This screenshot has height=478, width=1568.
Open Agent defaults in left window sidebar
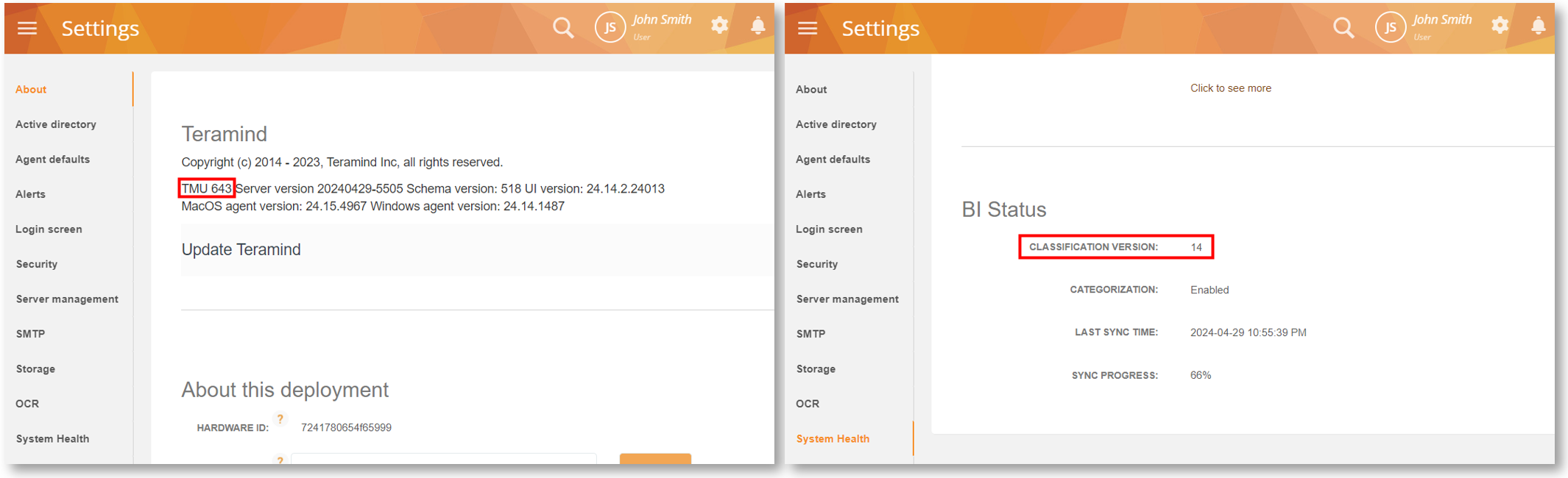(x=52, y=159)
